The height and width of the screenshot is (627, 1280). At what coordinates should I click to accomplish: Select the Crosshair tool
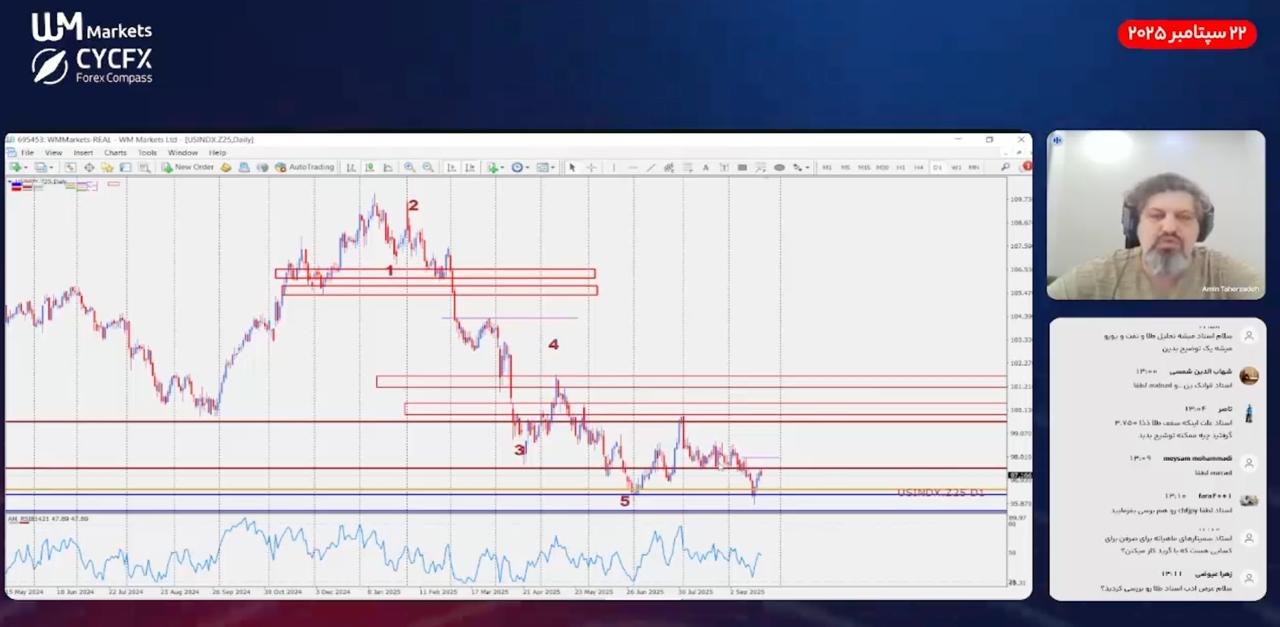coord(591,168)
